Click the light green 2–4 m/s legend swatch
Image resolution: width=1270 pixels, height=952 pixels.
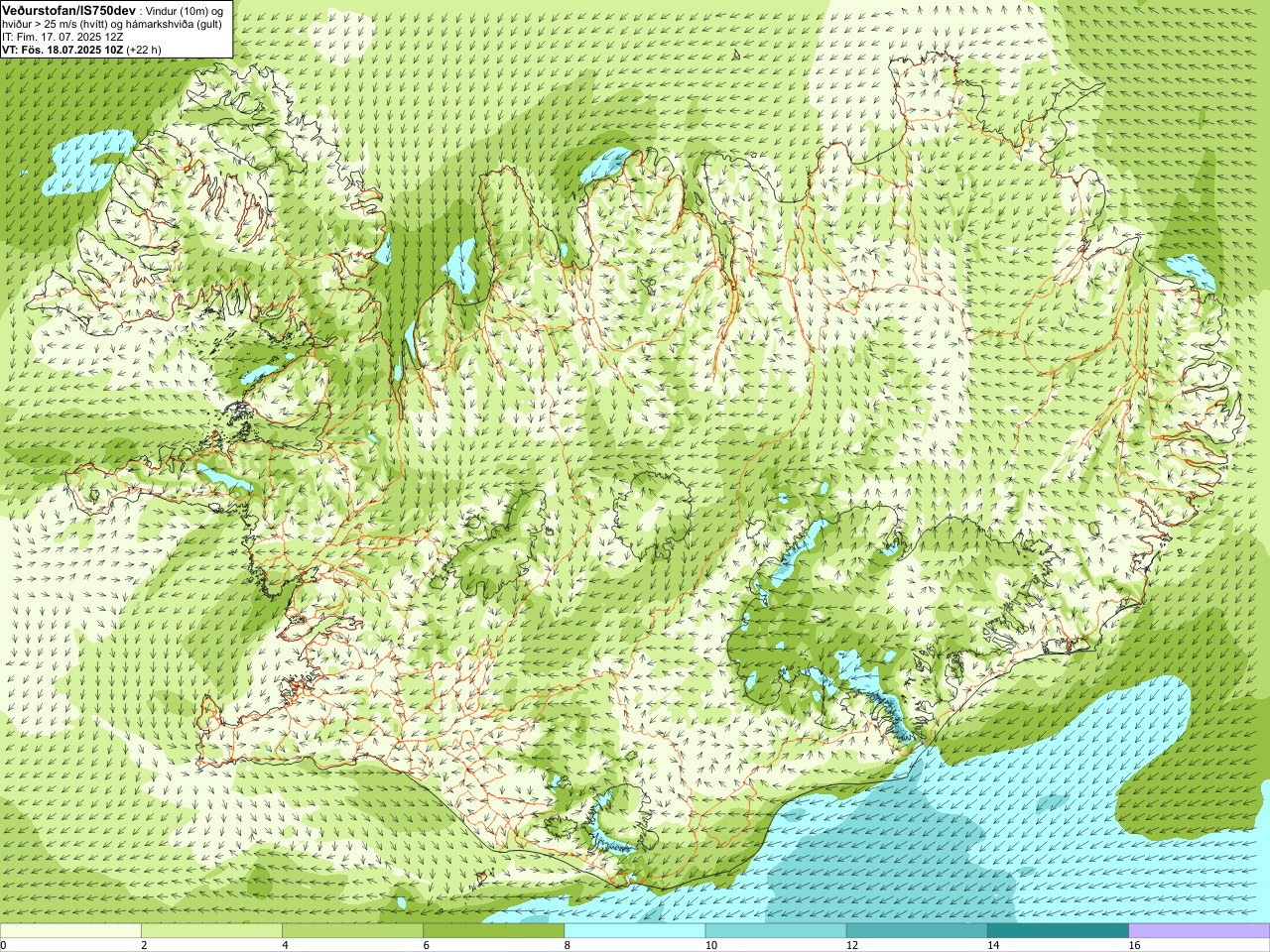[211, 931]
